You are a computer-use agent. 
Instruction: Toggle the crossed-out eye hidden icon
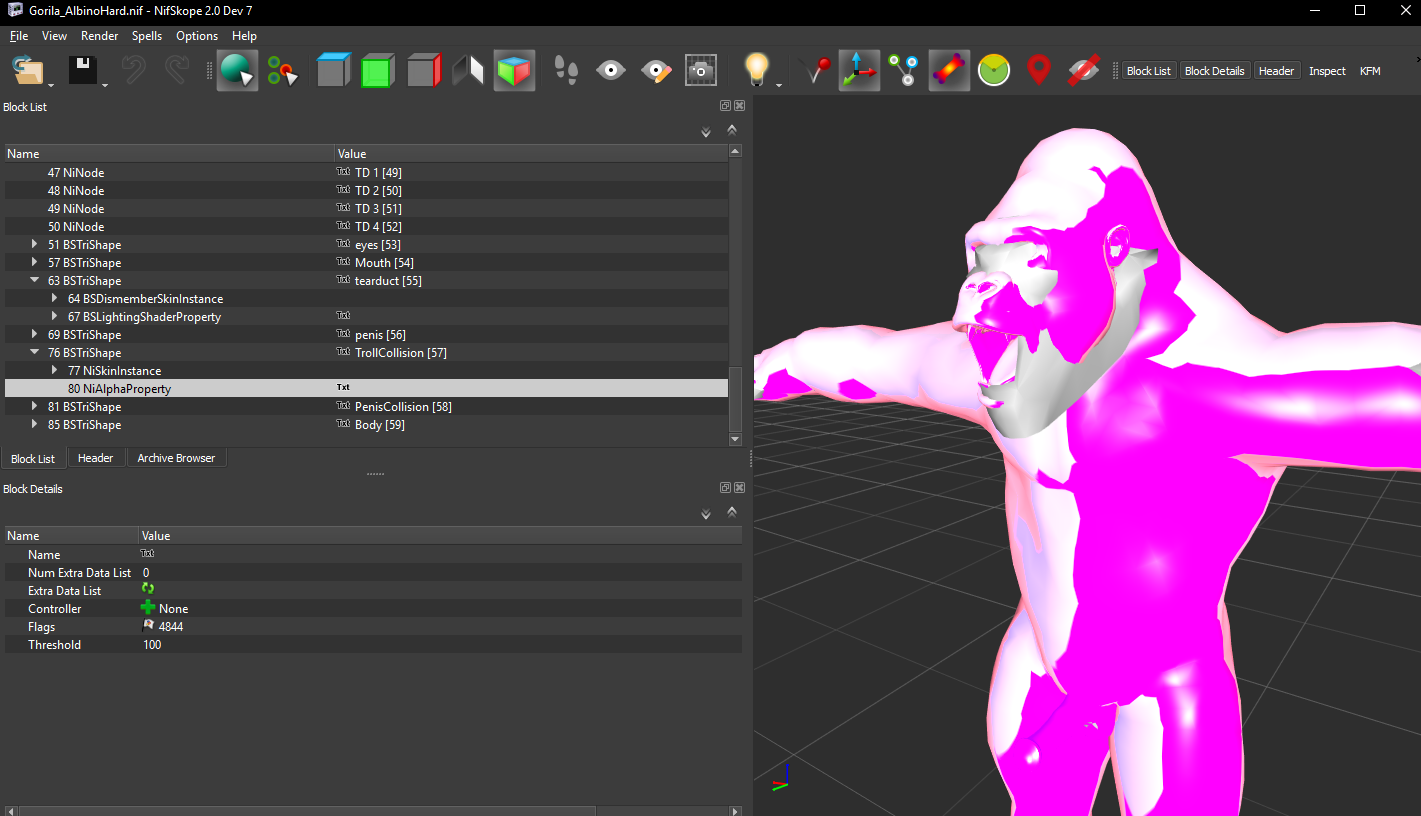click(1084, 71)
